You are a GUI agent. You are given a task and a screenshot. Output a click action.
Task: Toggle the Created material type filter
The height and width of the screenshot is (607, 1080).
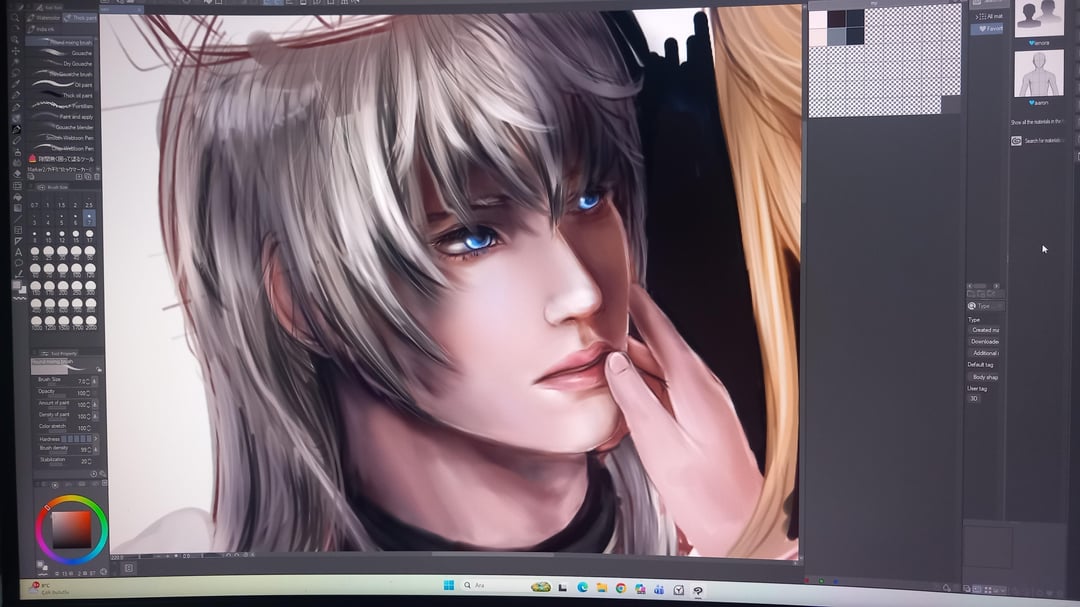[x=984, y=330]
